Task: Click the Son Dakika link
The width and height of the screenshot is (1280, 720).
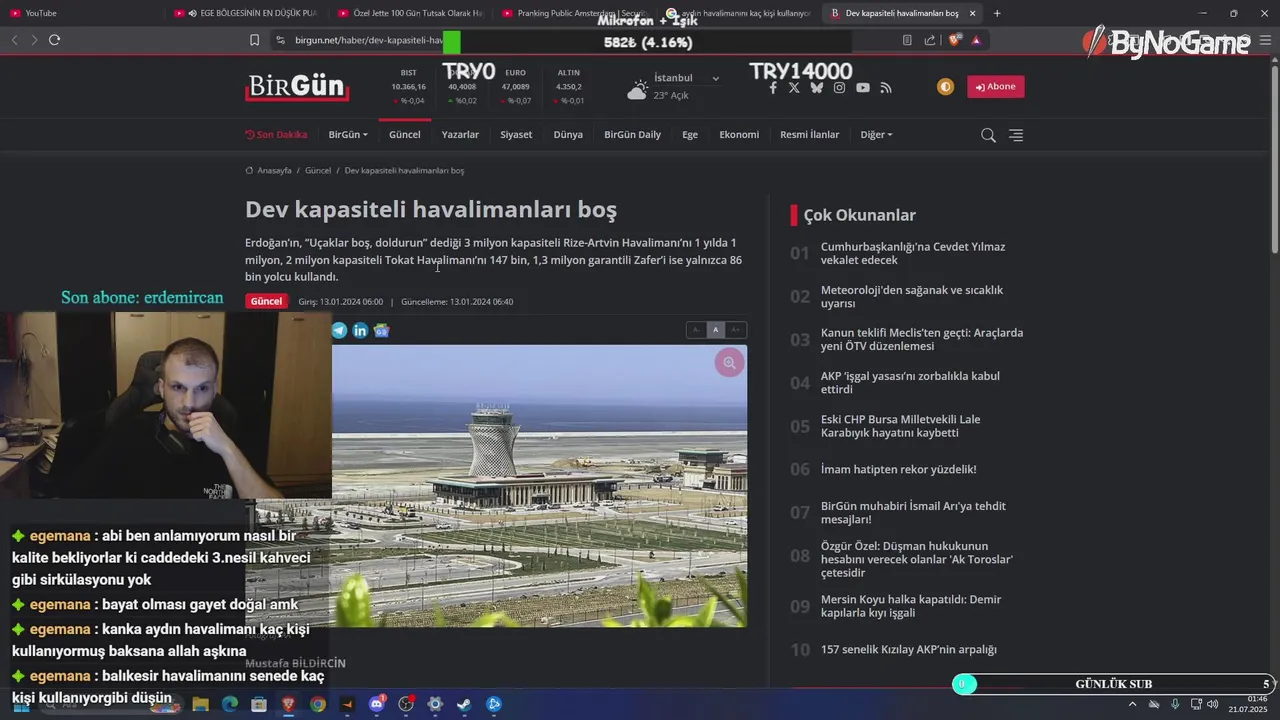Action: [276, 134]
